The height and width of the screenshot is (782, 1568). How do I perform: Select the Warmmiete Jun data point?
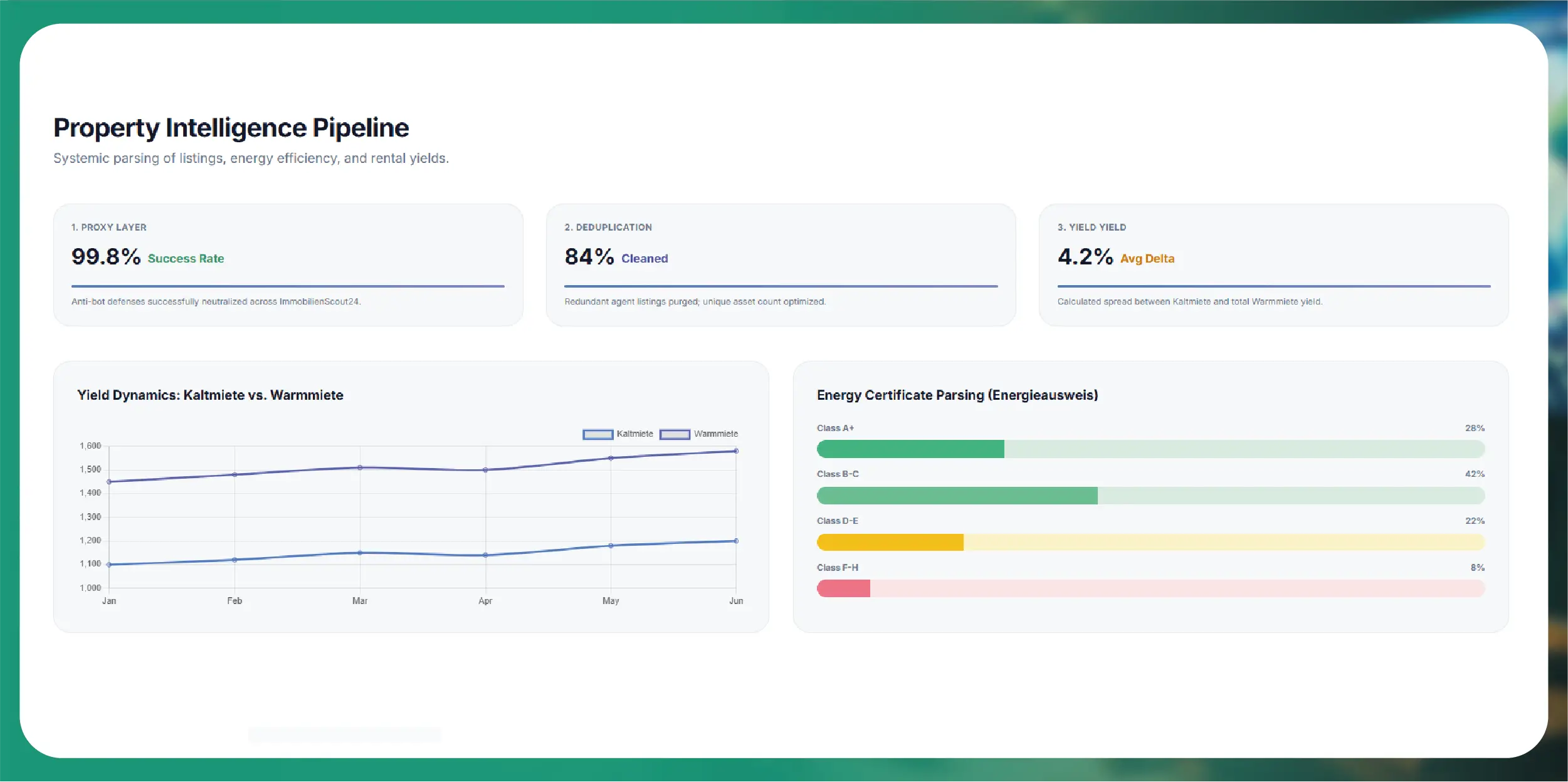[x=736, y=451]
